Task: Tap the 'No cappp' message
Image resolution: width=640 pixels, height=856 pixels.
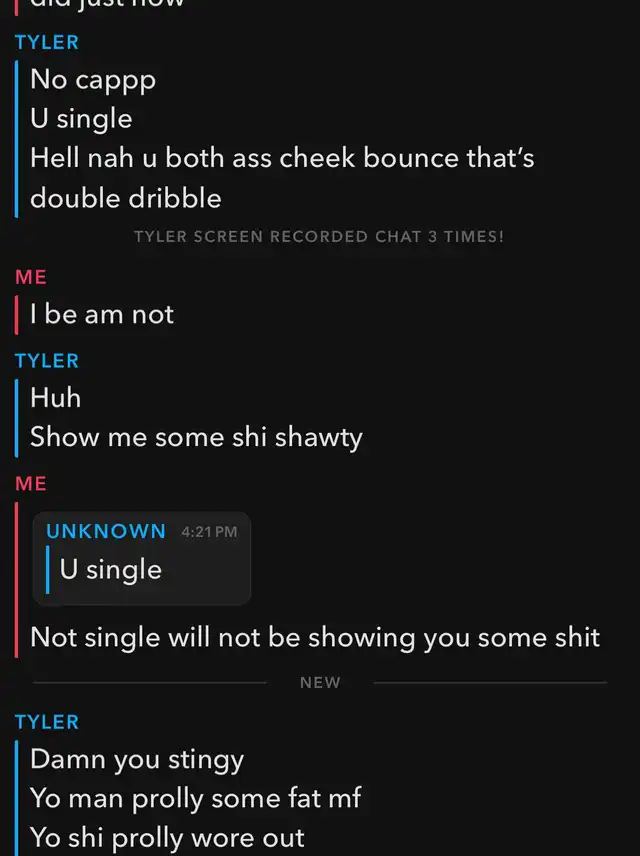Action: (93, 80)
